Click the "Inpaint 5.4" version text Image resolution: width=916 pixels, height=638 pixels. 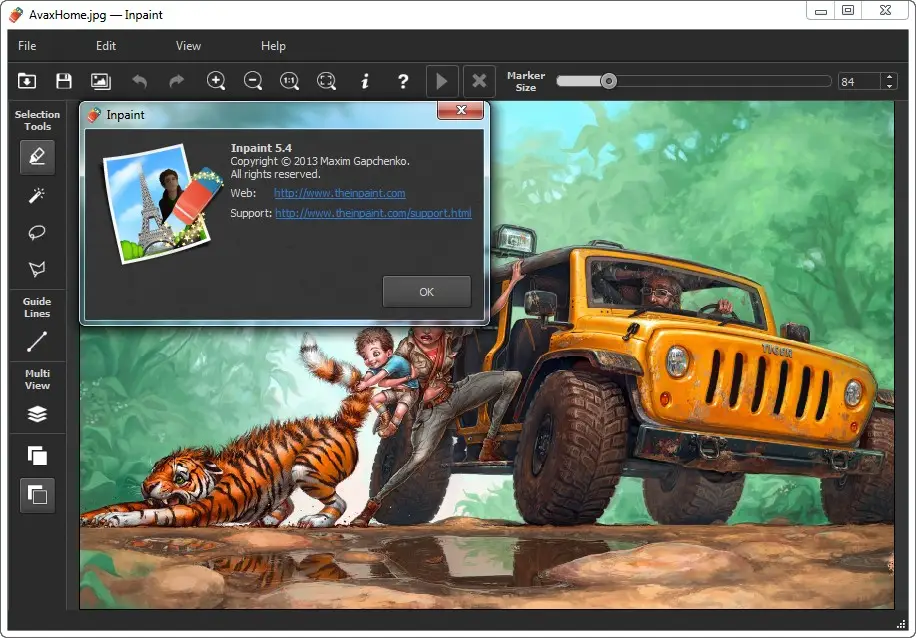[261, 148]
